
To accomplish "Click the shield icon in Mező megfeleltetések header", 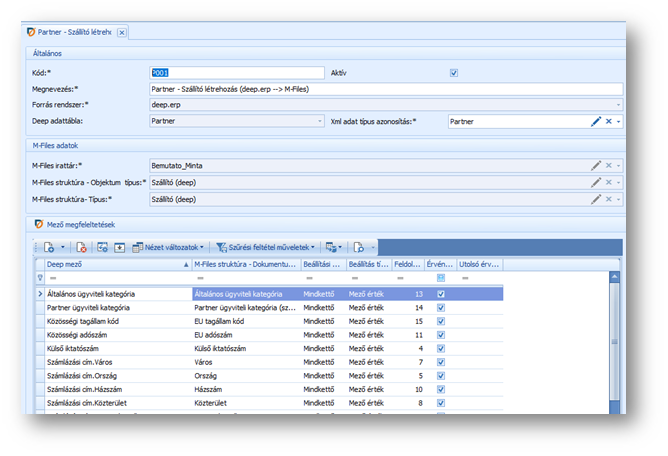I will pyautogui.click(x=39, y=224).
